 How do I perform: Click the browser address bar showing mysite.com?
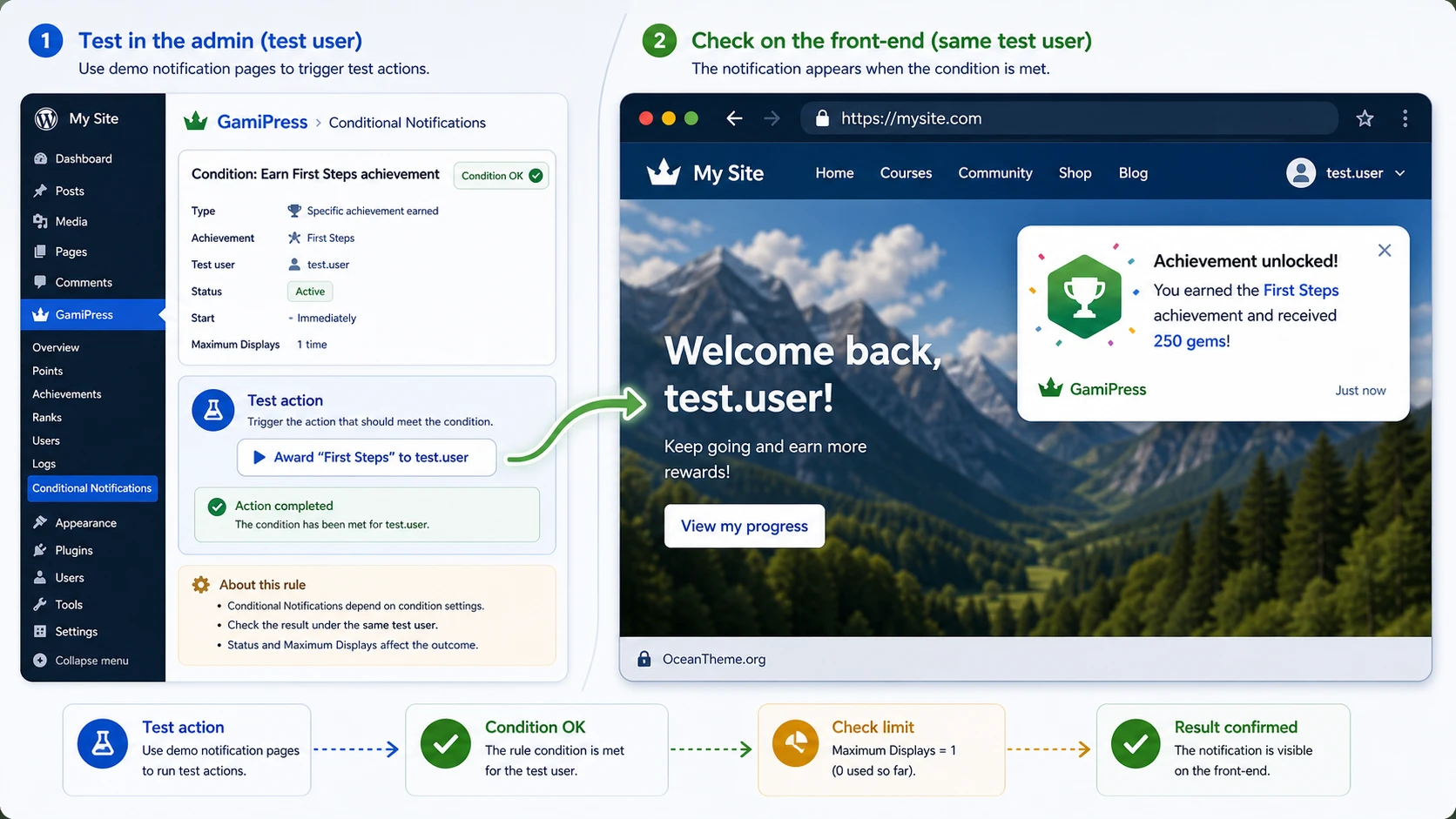pos(1069,118)
